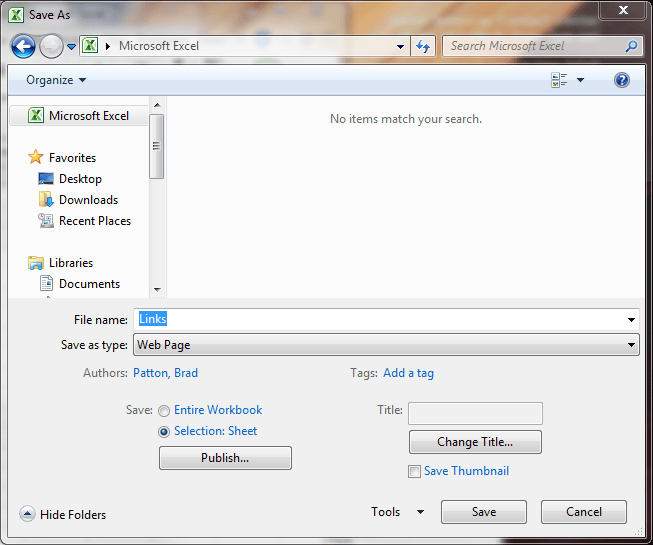Click the blue Help question mark icon
Image resolution: width=653 pixels, height=545 pixels.
[x=621, y=80]
